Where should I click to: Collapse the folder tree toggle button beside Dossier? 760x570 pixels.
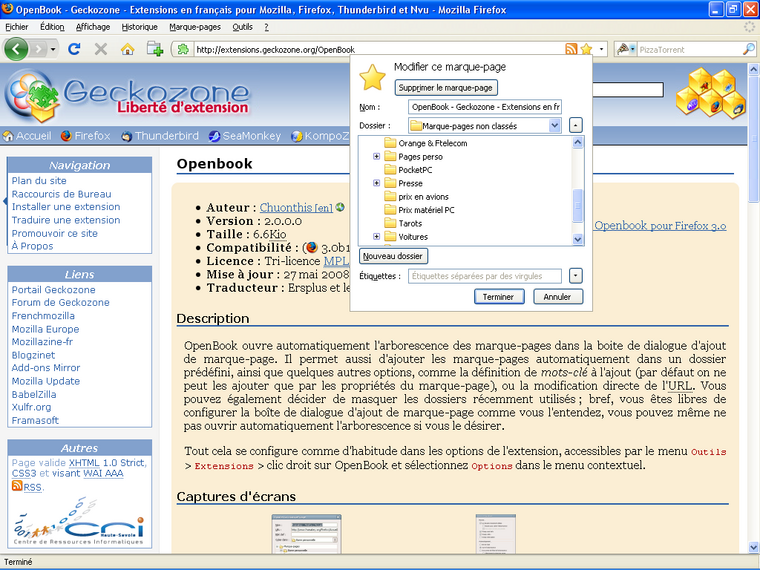[575, 126]
